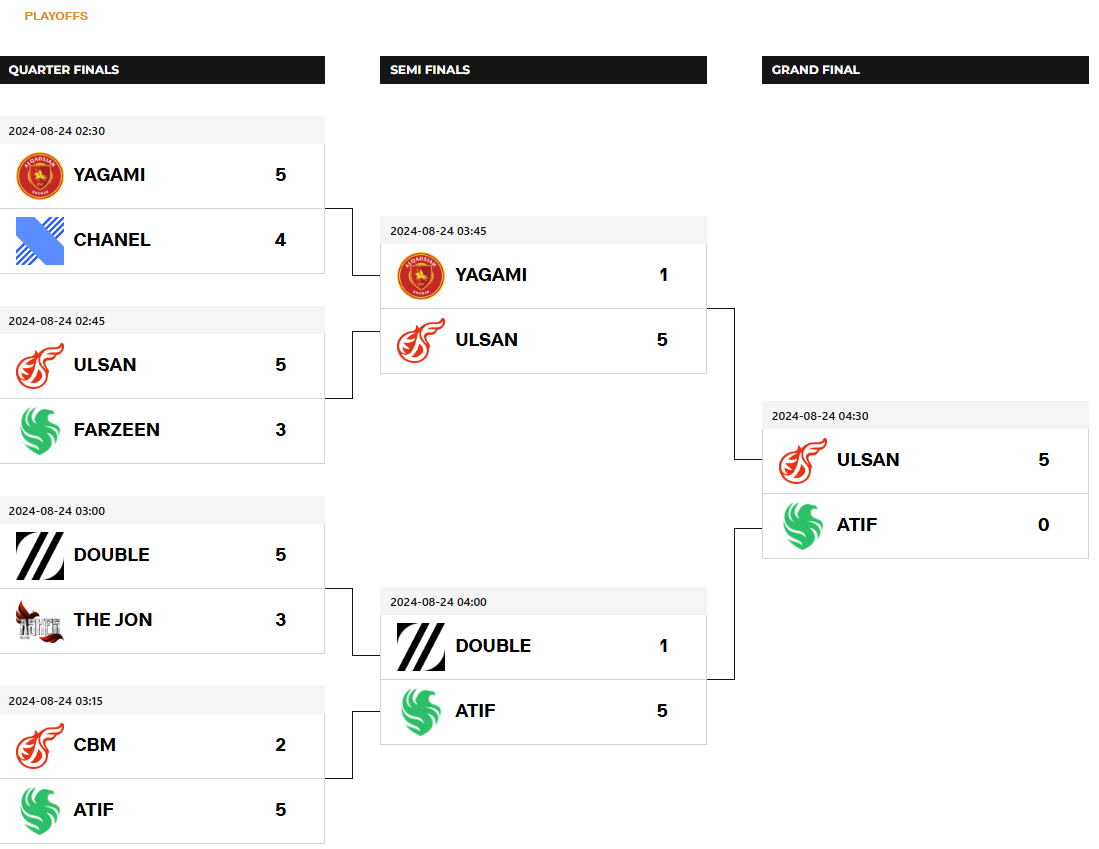Select ATIF's logo in the Grand Final

point(803,526)
